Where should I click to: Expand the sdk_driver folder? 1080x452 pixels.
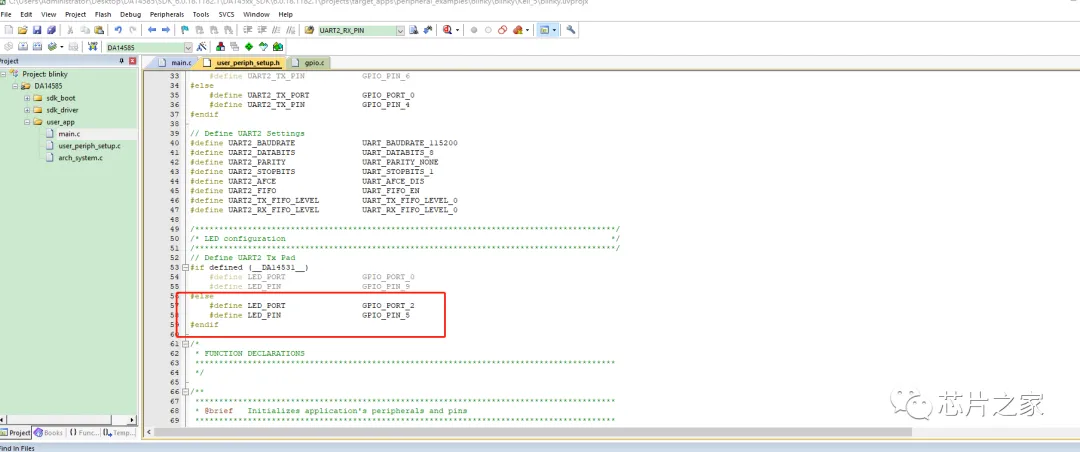26,110
